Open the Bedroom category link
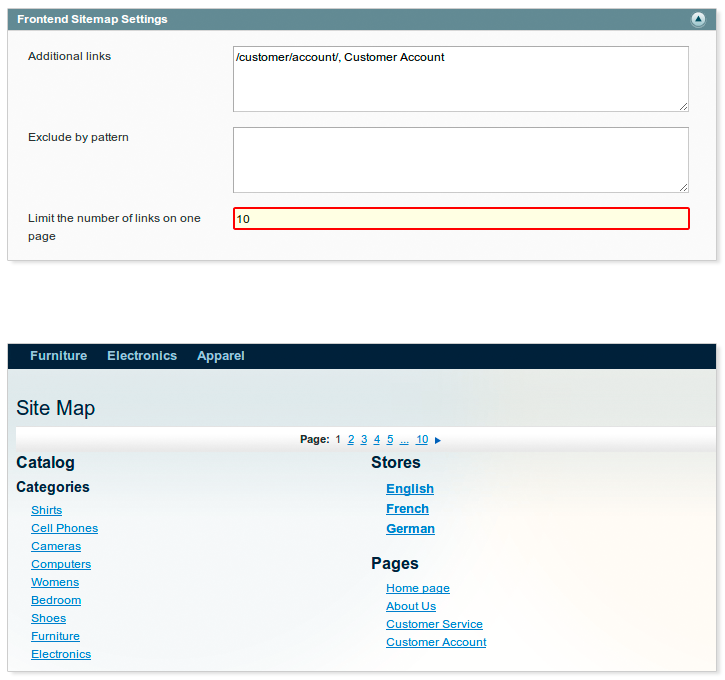The image size is (725, 680). pyautogui.click(x=56, y=600)
